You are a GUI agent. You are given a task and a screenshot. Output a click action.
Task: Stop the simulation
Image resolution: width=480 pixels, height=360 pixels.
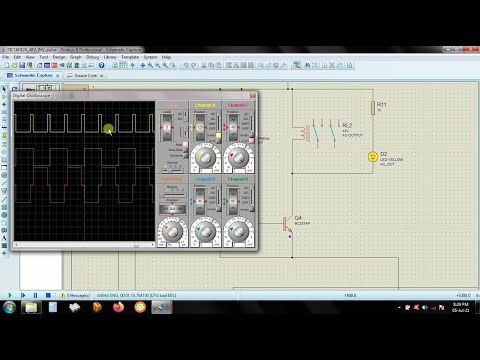[x=48, y=295]
